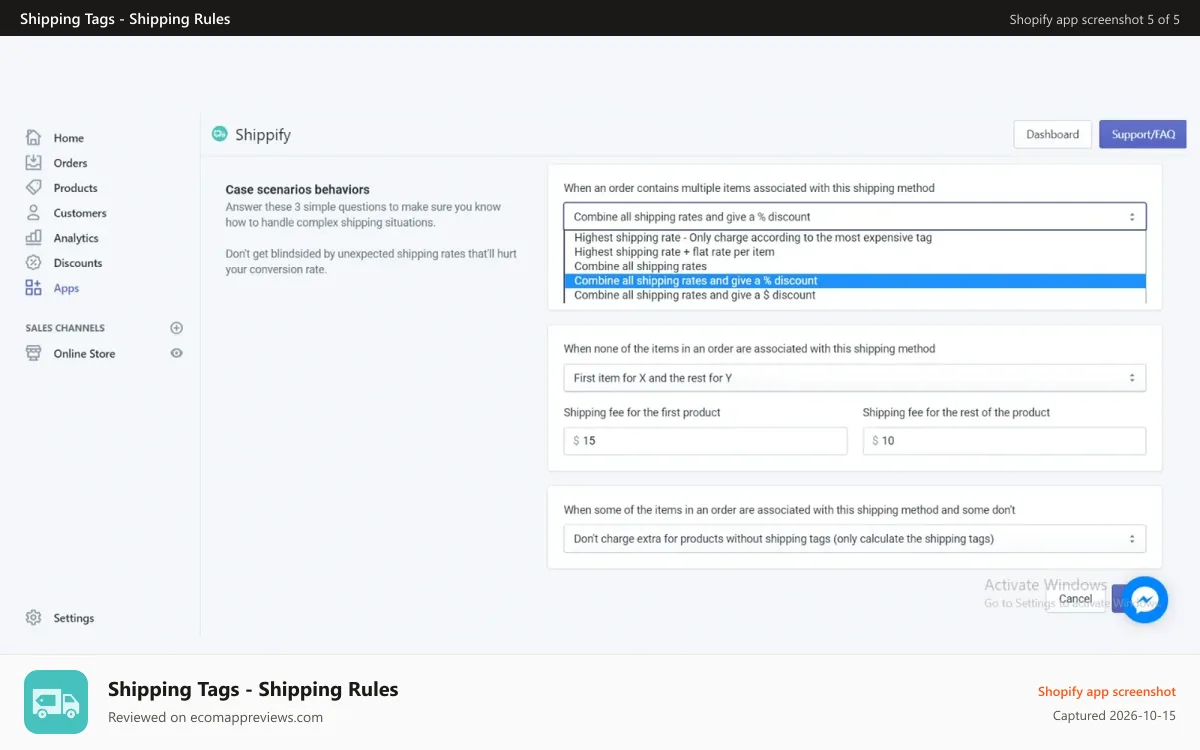Add a sales channel with plus icon
Viewport: 1200px width, 750px height.
tap(177, 328)
